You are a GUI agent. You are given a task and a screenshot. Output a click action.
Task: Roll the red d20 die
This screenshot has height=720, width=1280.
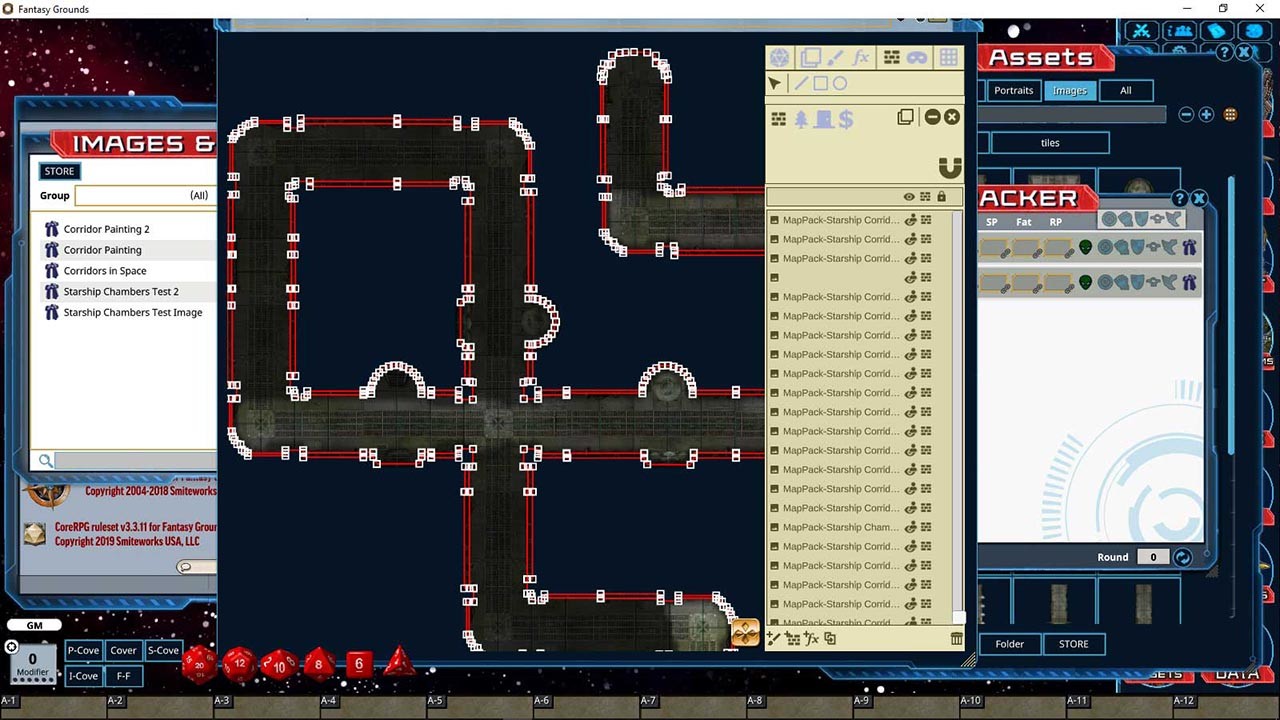coord(197,664)
